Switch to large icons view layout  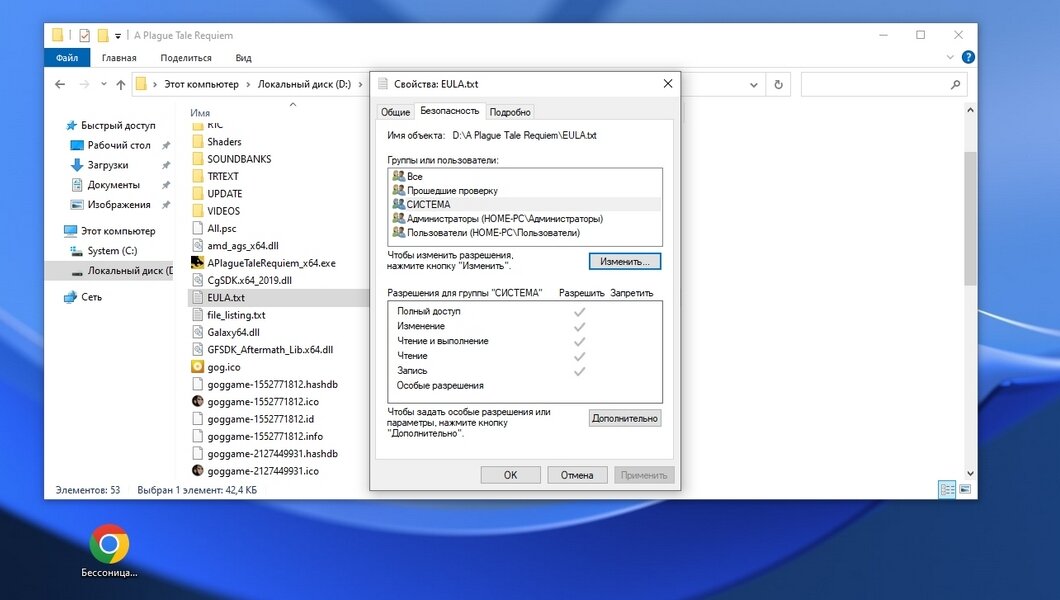point(965,489)
